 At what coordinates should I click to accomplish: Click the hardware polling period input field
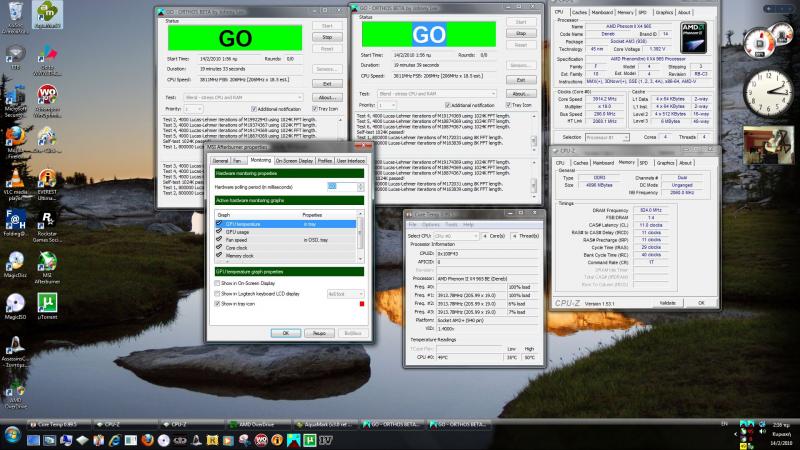click(x=341, y=187)
